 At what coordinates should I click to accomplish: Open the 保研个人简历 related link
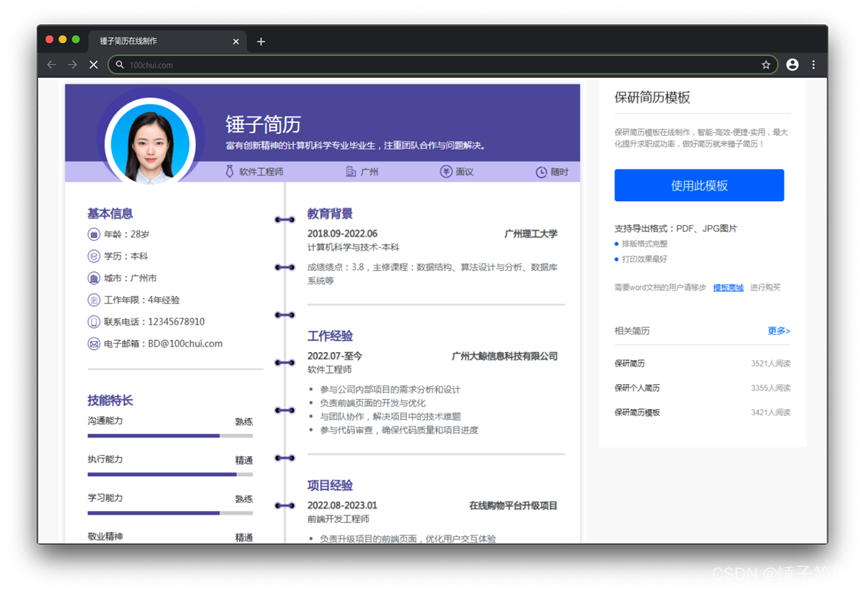tap(637, 388)
